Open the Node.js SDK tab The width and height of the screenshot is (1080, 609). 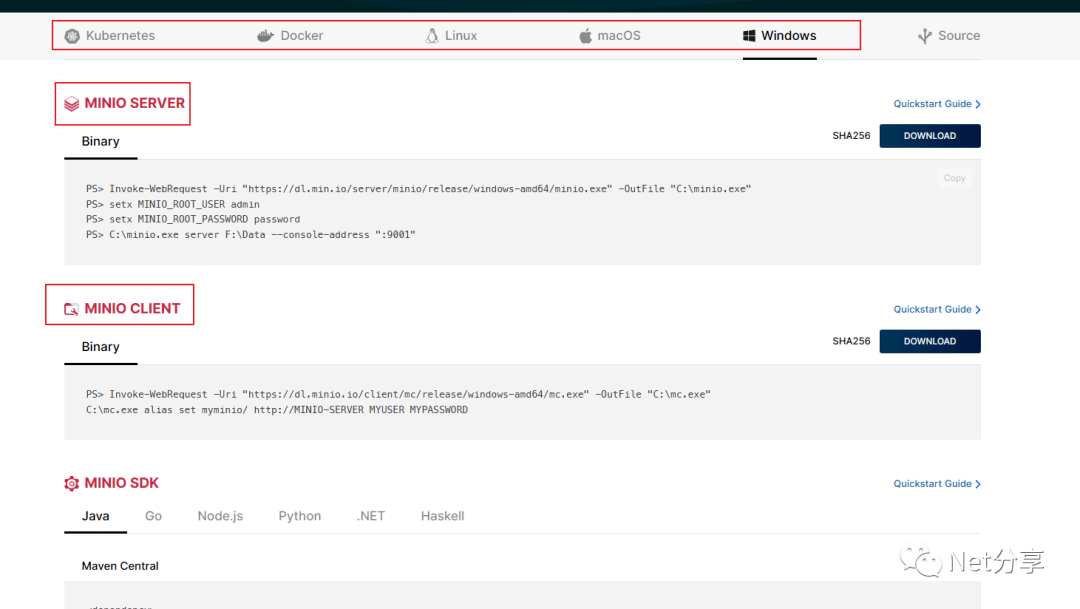[220, 516]
